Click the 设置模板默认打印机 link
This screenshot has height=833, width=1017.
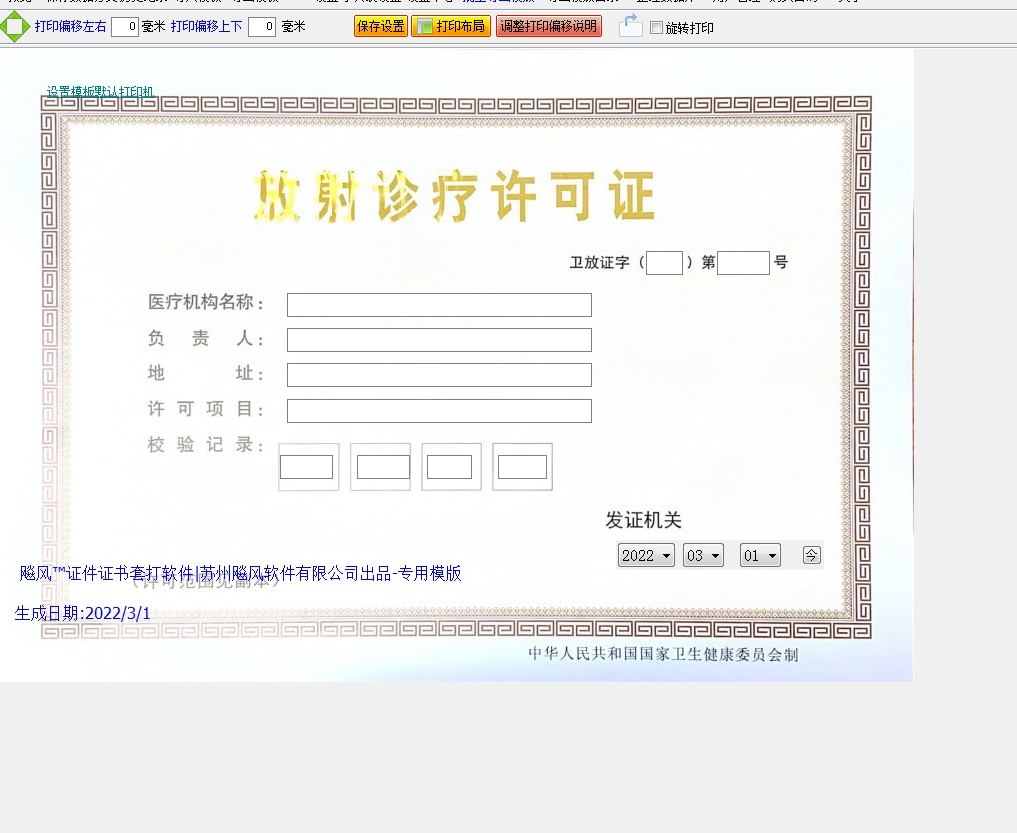pyautogui.click(x=100, y=92)
